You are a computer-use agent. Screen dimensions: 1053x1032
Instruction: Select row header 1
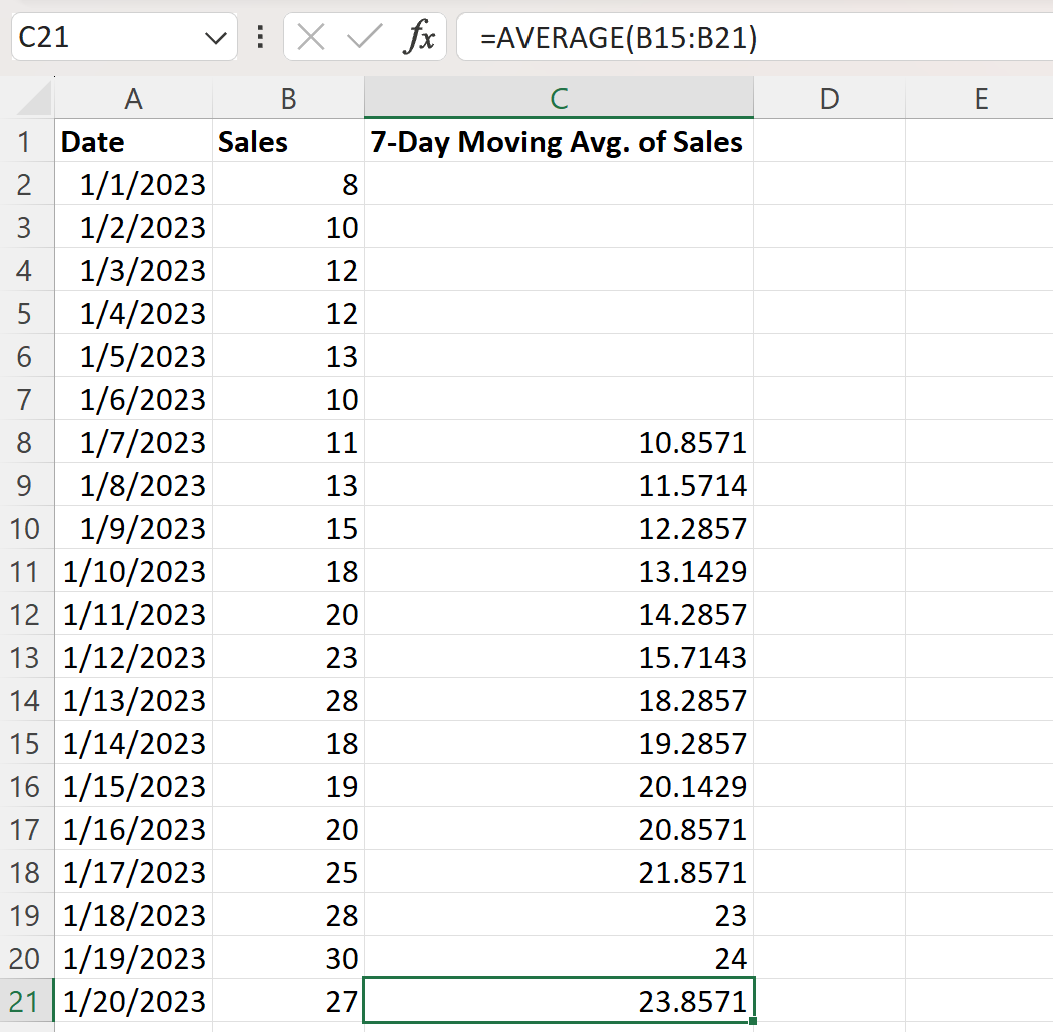pos(26,141)
